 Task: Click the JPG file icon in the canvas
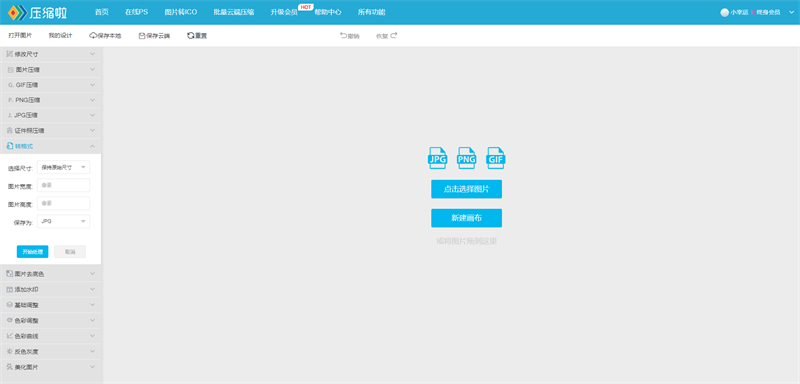pos(438,158)
